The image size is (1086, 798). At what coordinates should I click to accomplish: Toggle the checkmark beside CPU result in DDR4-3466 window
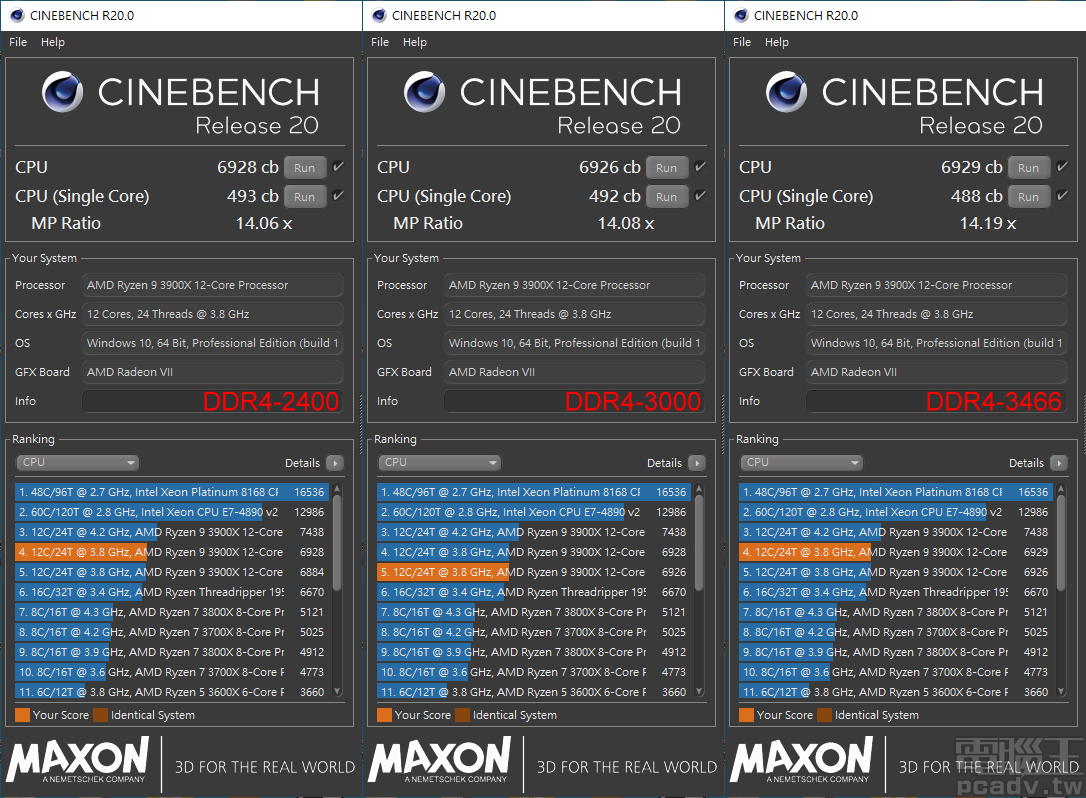click(1064, 167)
